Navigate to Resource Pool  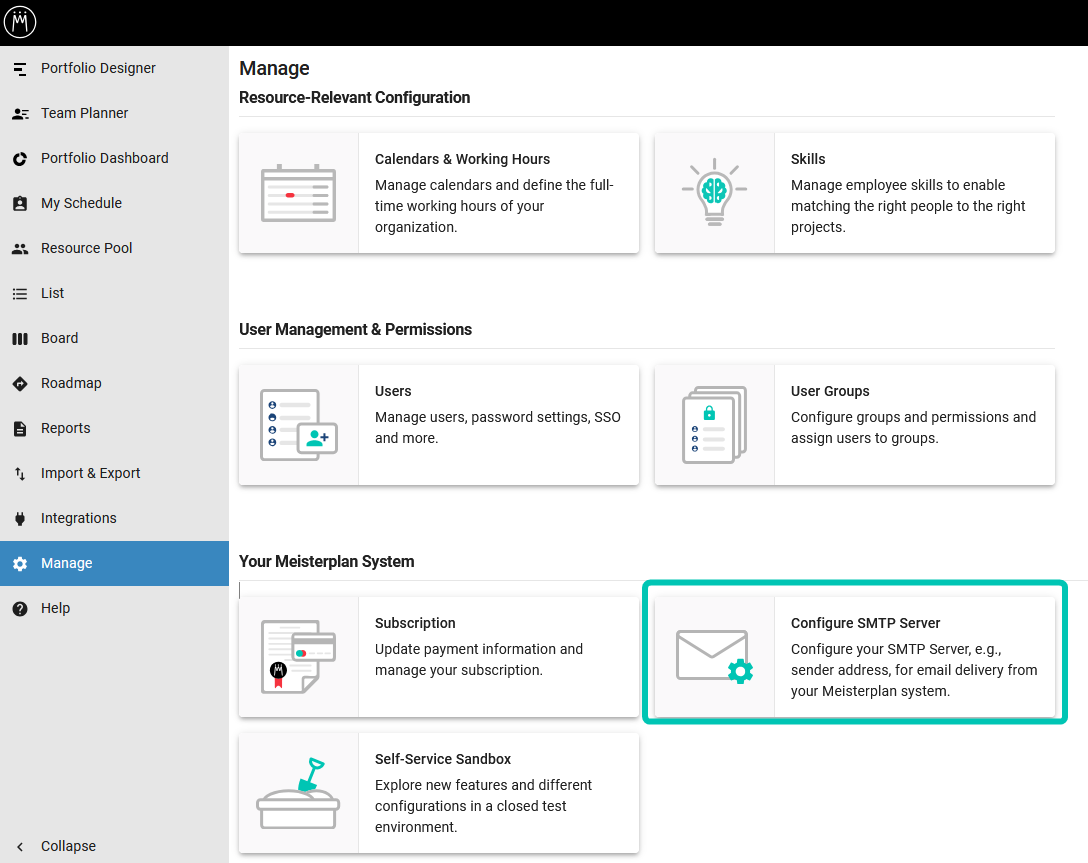pyautogui.click(x=87, y=248)
